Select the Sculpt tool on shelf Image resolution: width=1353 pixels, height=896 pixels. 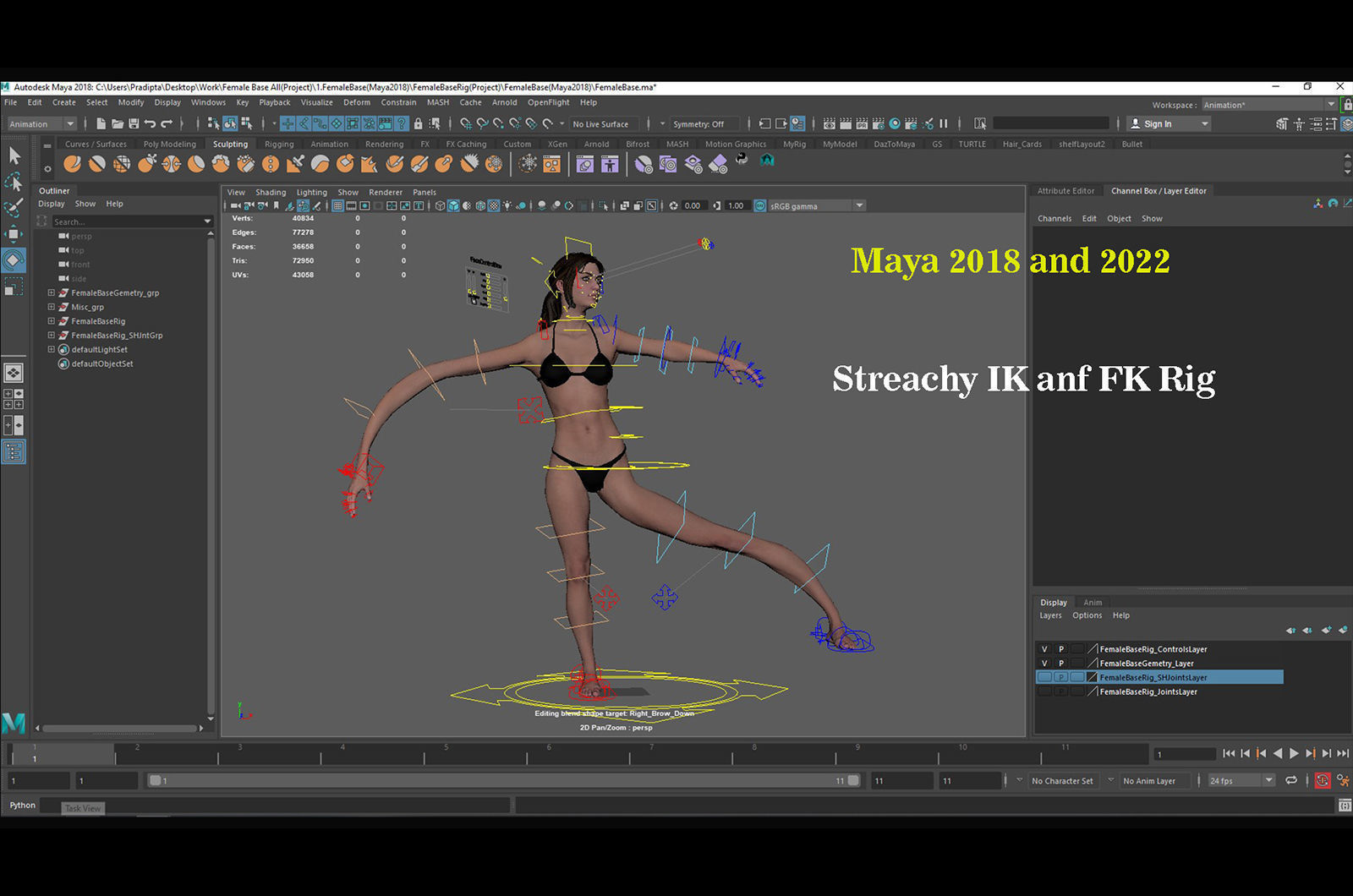click(73, 163)
